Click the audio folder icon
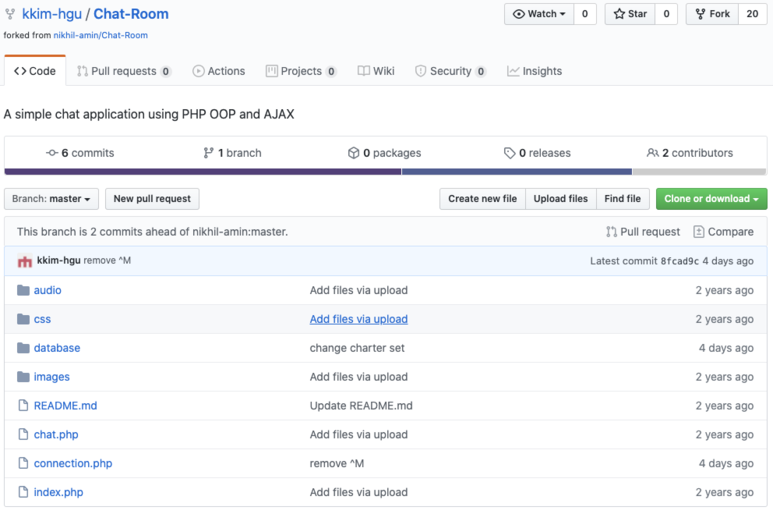Viewport: 773px width, 514px height. pyautogui.click(x=23, y=290)
